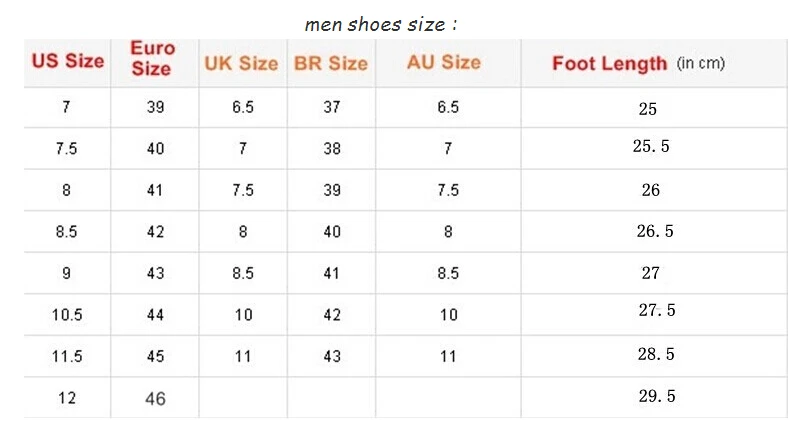Select the "BR Size" column header

[x=331, y=63]
